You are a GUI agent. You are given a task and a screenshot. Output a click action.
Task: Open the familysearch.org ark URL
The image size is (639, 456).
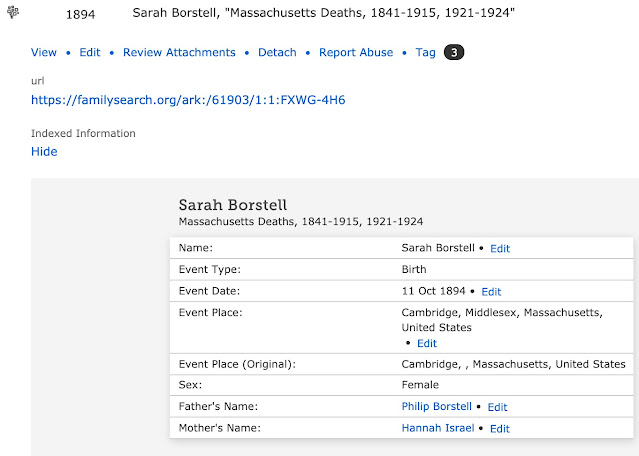pos(188,100)
